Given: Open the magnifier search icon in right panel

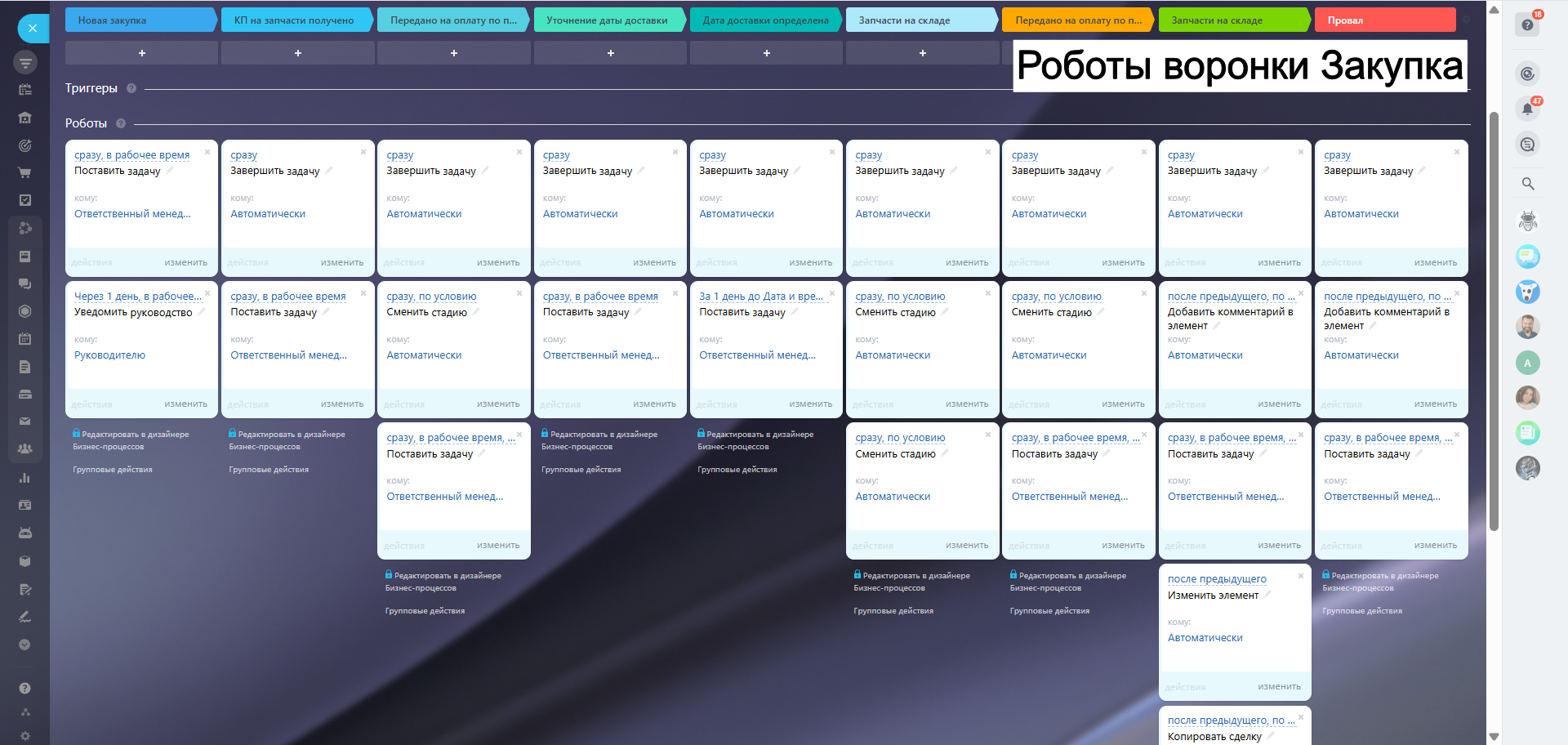Looking at the screenshot, I should pos(1528,184).
